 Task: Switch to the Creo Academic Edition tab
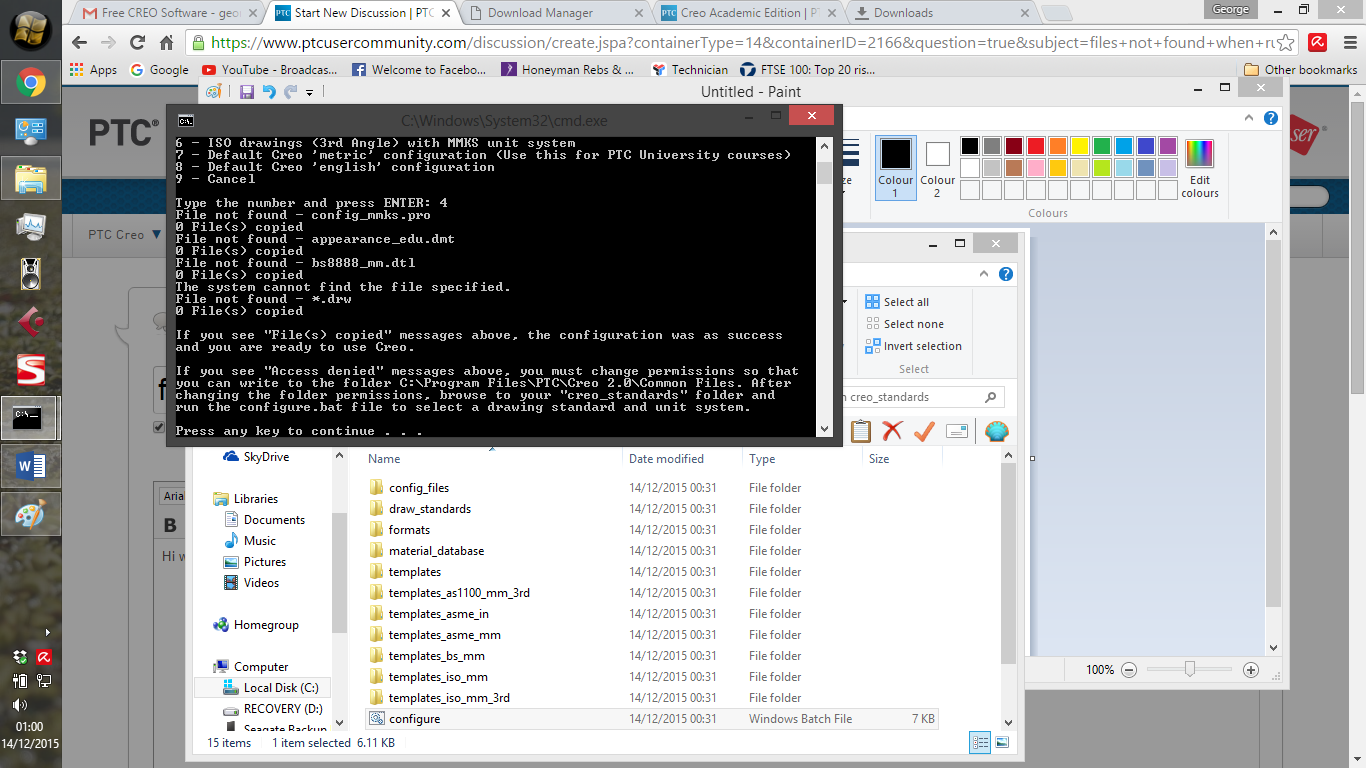coord(745,13)
